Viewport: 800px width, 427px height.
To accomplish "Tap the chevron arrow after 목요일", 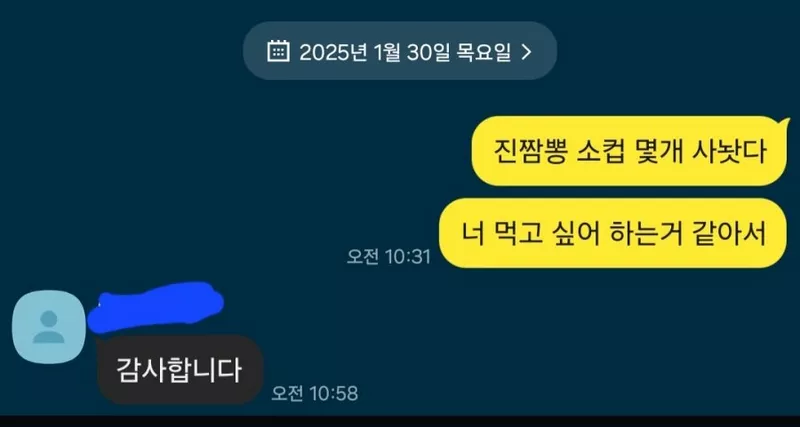I will (x=527, y=52).
